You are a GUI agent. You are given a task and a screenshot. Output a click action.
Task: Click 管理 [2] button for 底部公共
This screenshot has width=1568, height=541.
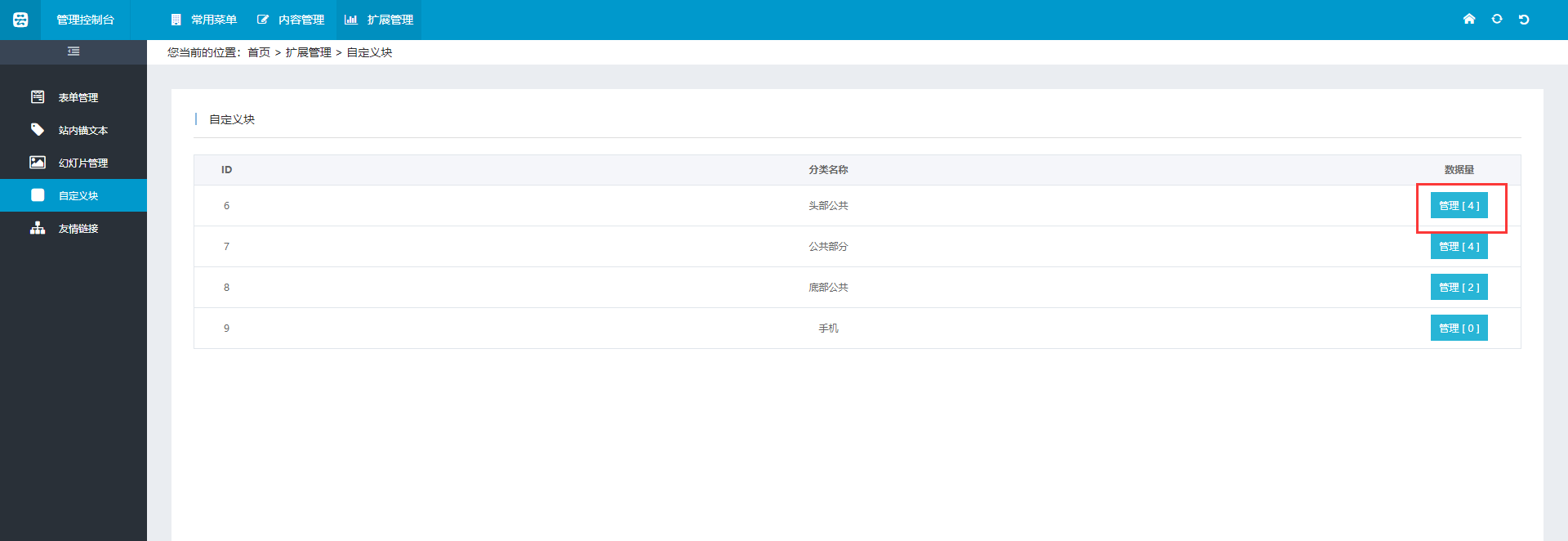tap(1459, 287)
